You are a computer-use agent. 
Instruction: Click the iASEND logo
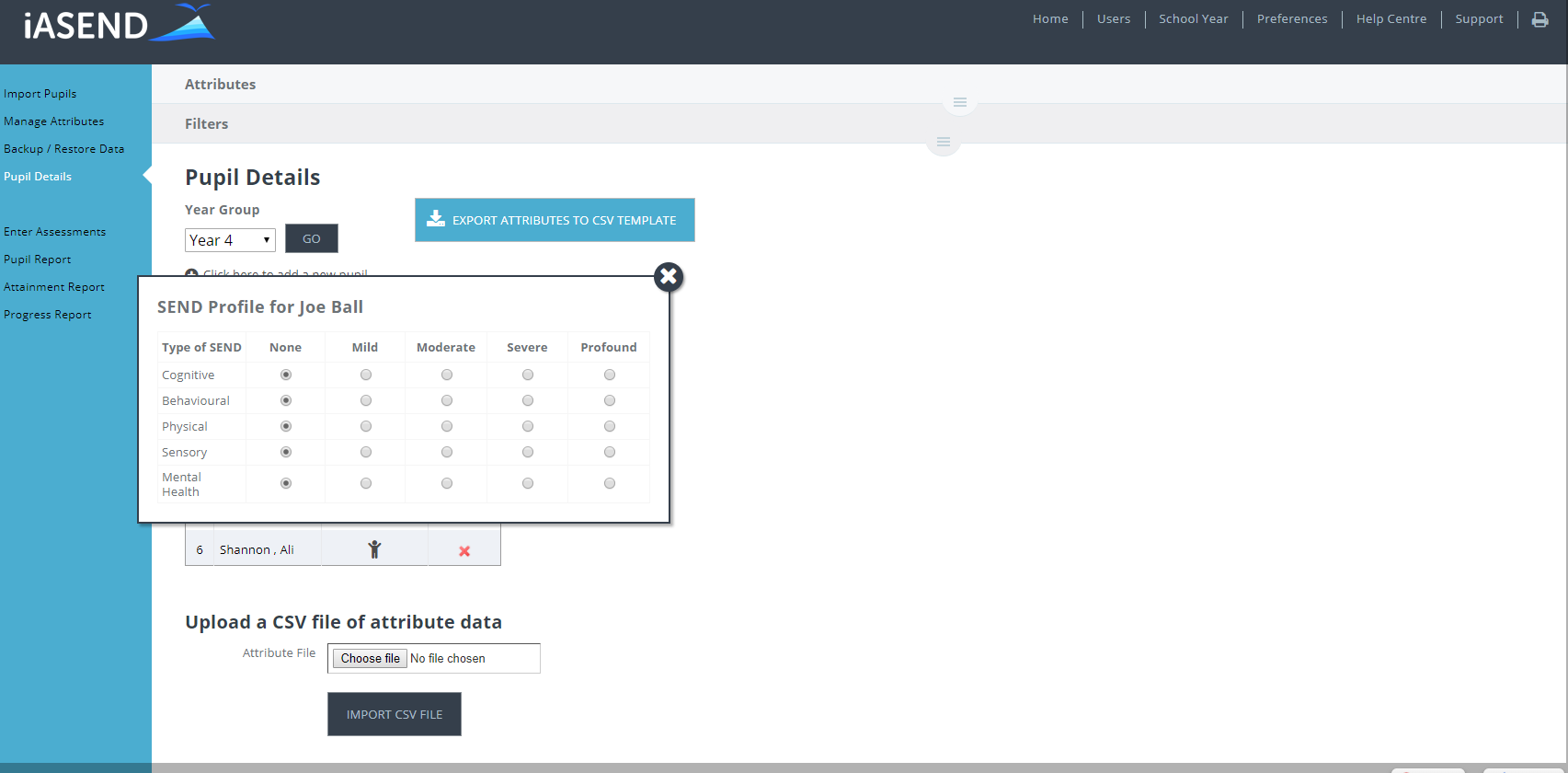[x=119, y=23]
